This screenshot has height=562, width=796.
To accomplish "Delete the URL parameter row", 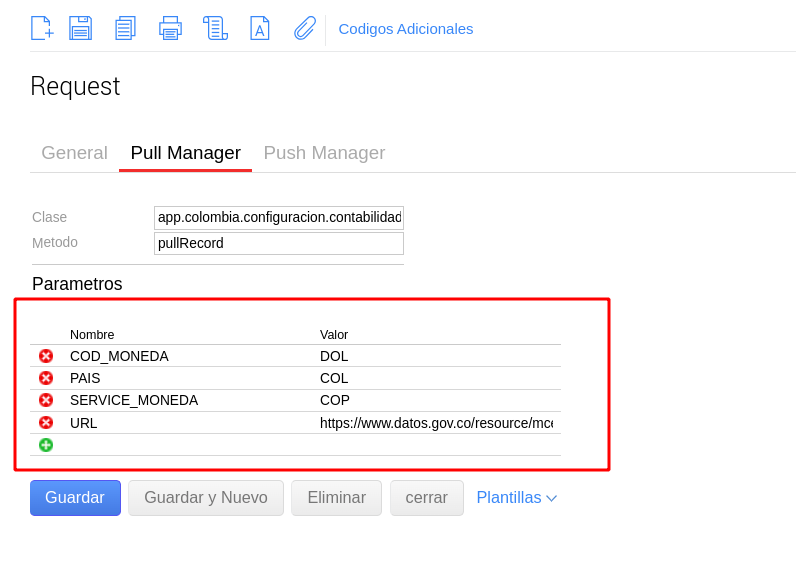I will [46, 423].
